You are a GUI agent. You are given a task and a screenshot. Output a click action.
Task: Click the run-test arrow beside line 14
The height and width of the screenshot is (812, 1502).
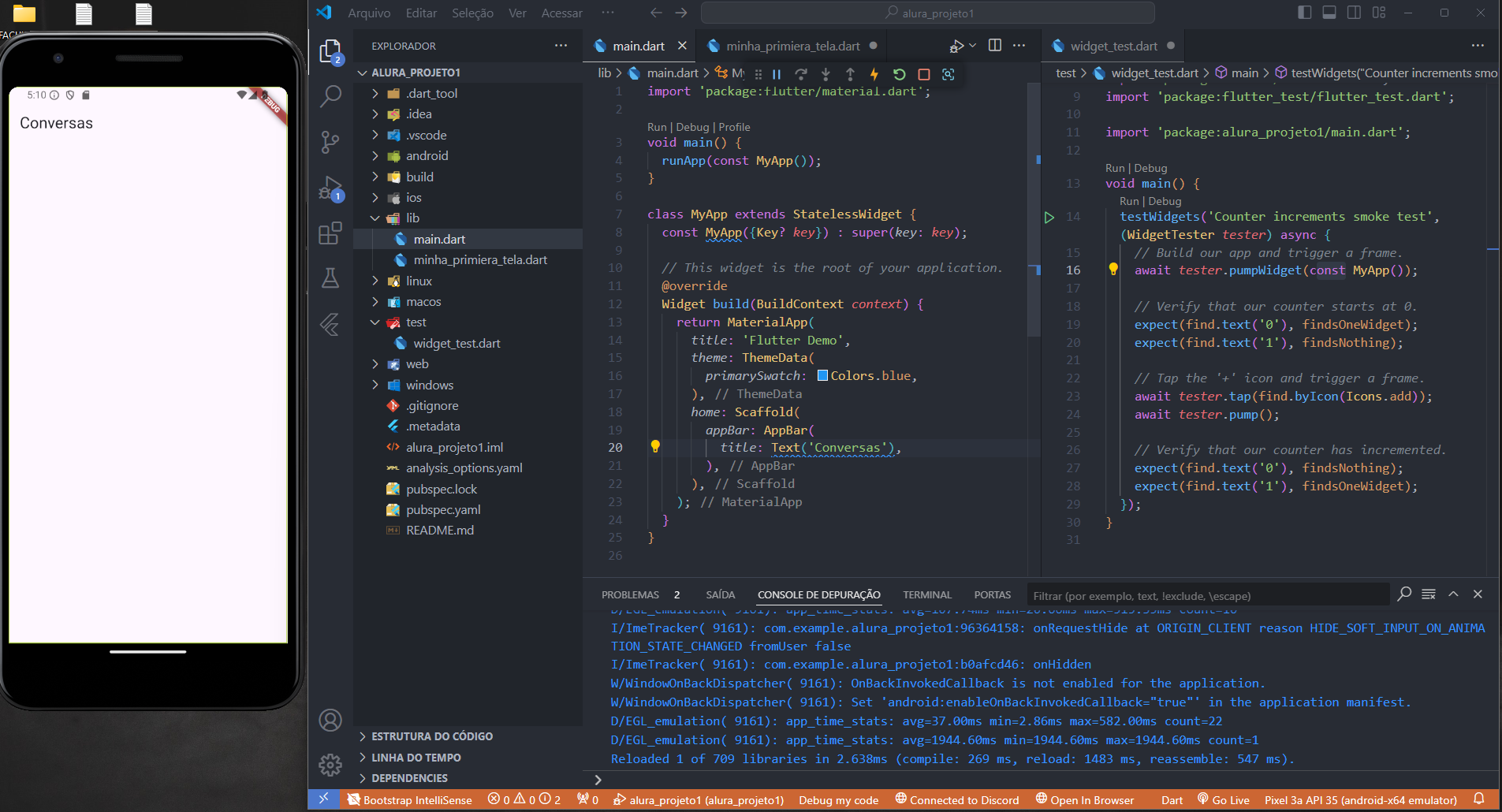coord(1049,218)
